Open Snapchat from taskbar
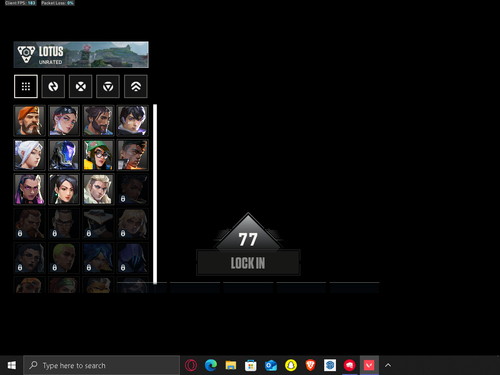 coord(291,365)
